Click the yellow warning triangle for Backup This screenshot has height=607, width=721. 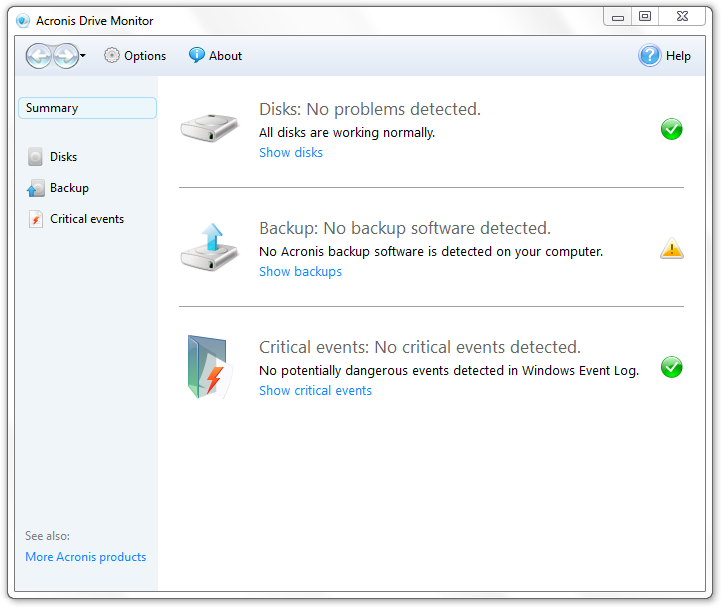(x=672, y=248)
